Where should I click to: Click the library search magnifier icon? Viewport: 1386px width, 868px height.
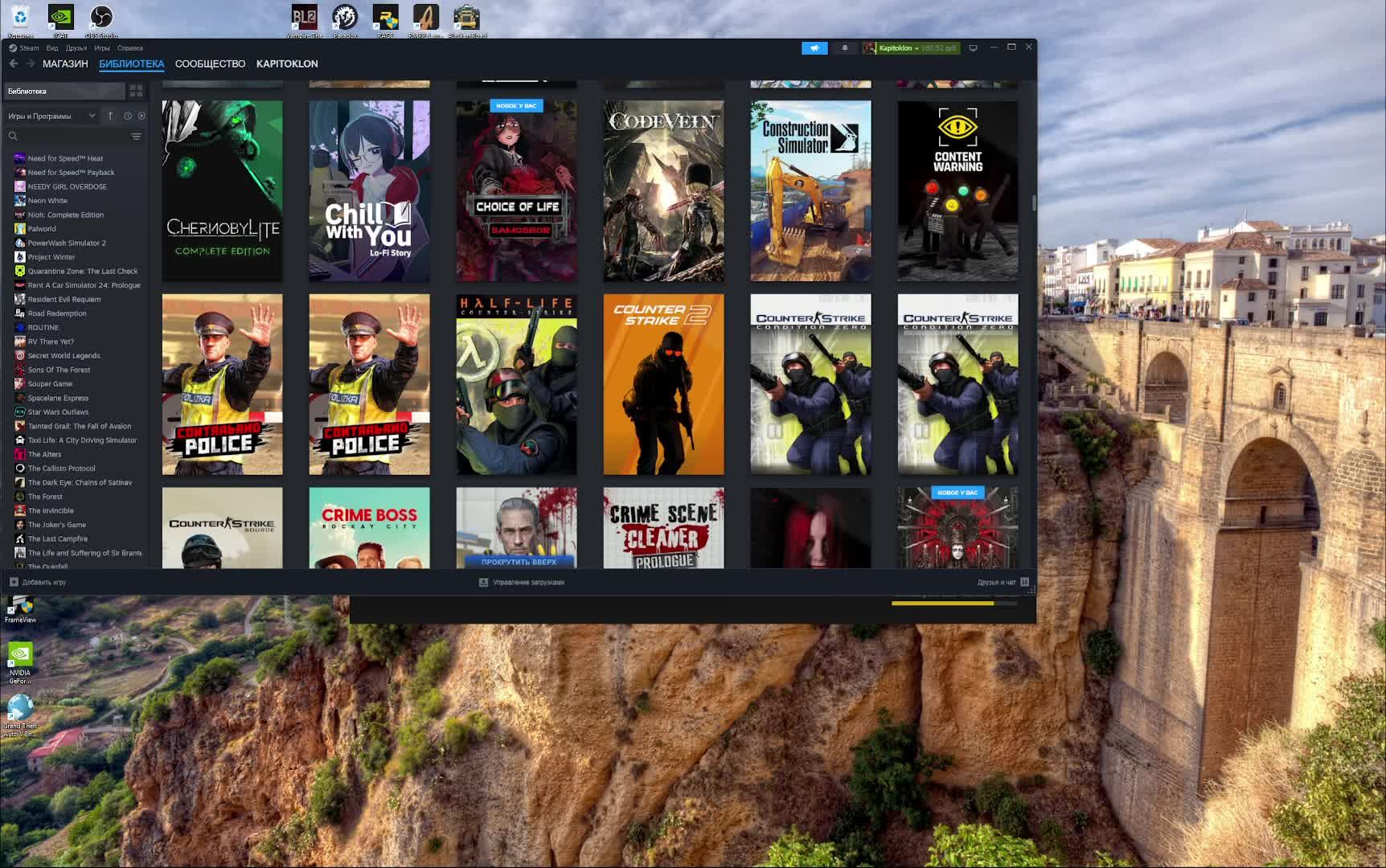[13, 137]
